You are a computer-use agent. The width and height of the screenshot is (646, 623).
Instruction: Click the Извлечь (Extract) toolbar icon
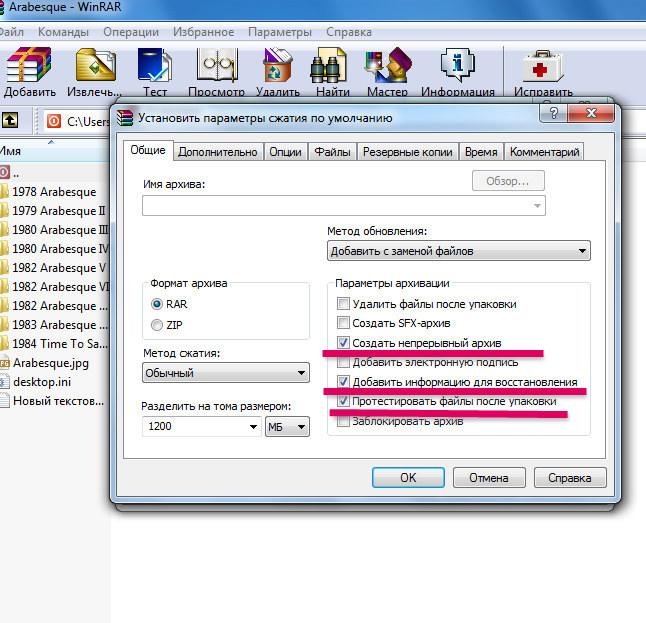(96, 65)
